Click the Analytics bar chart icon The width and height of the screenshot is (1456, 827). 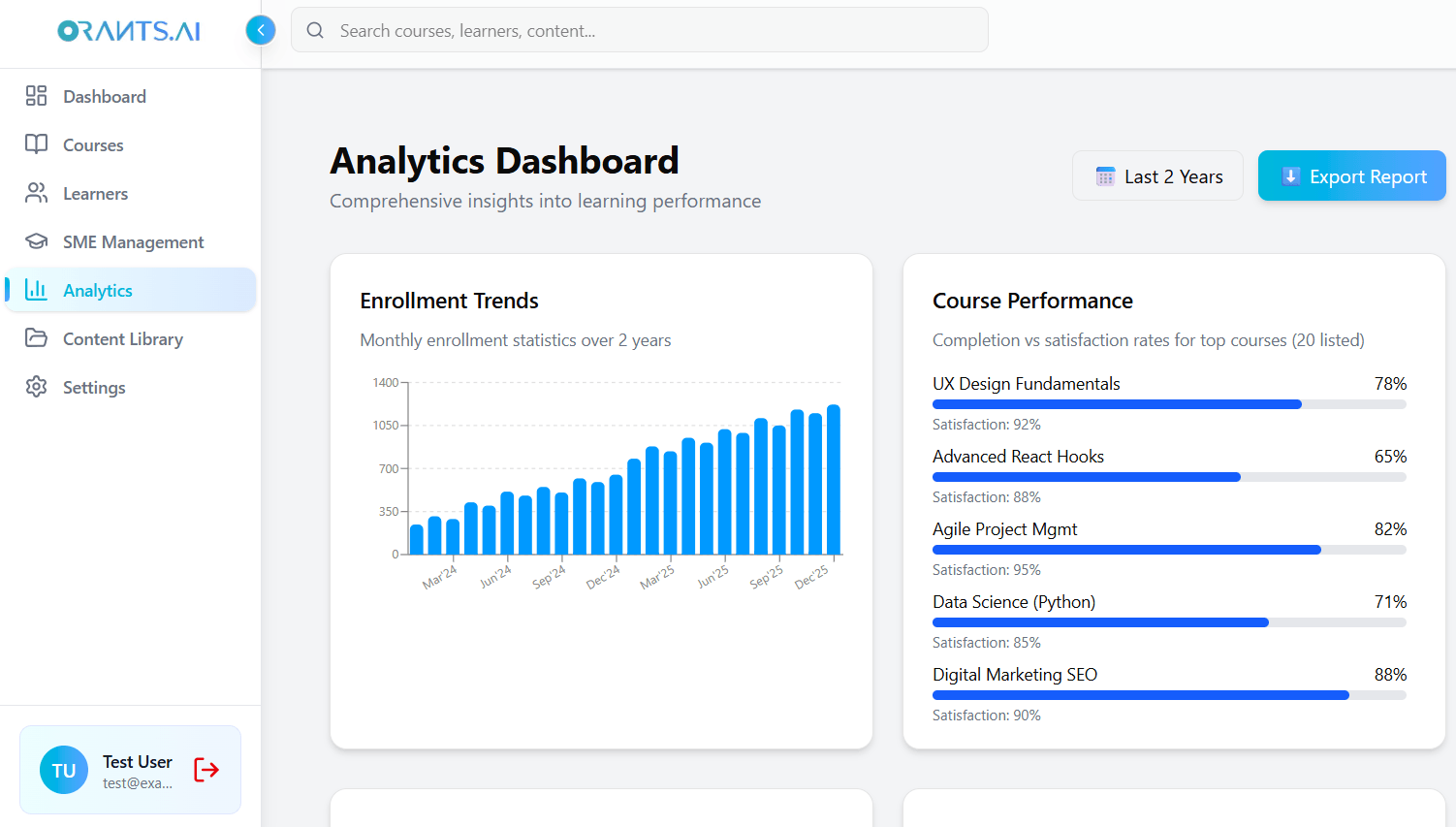[x=36, y=290]
